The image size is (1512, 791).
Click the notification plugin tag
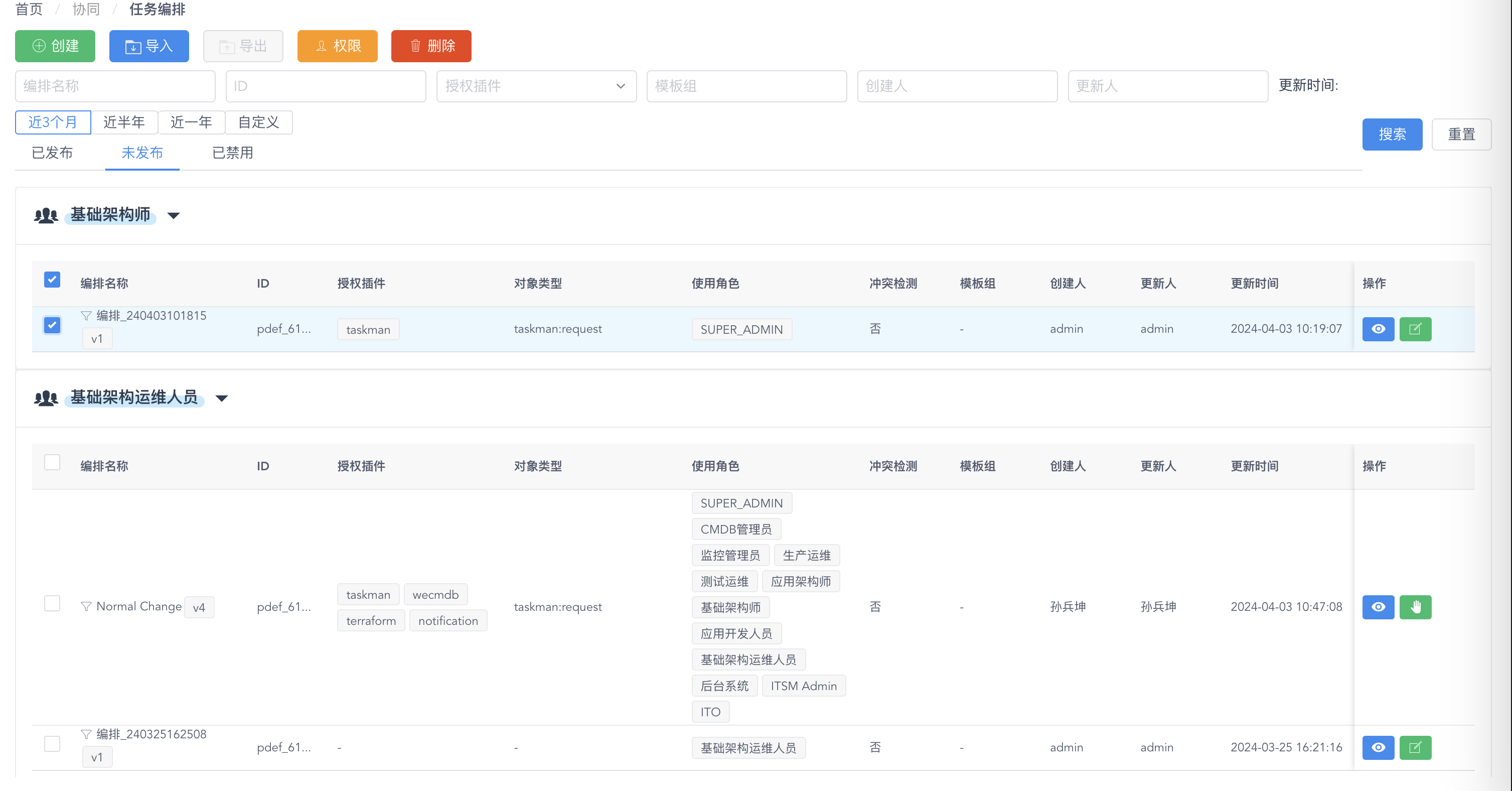pyautogui.click(x=448, y=621)
